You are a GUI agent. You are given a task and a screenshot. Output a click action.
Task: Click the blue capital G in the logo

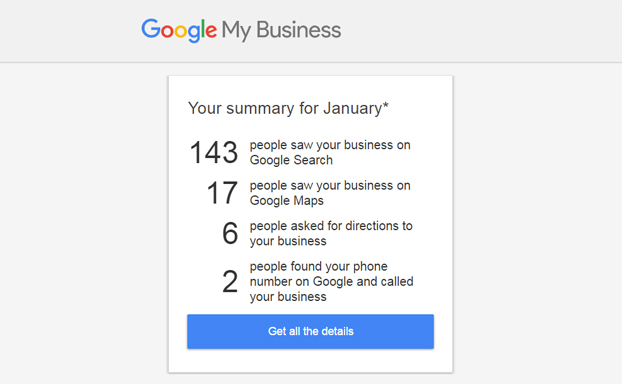pos(151,29)
